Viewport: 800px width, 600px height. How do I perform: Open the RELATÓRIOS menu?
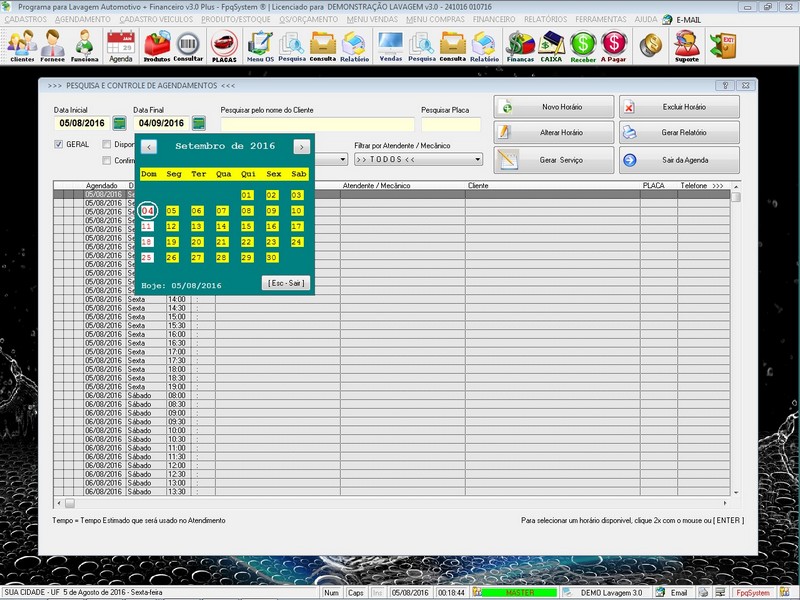[x=545, y=19]
